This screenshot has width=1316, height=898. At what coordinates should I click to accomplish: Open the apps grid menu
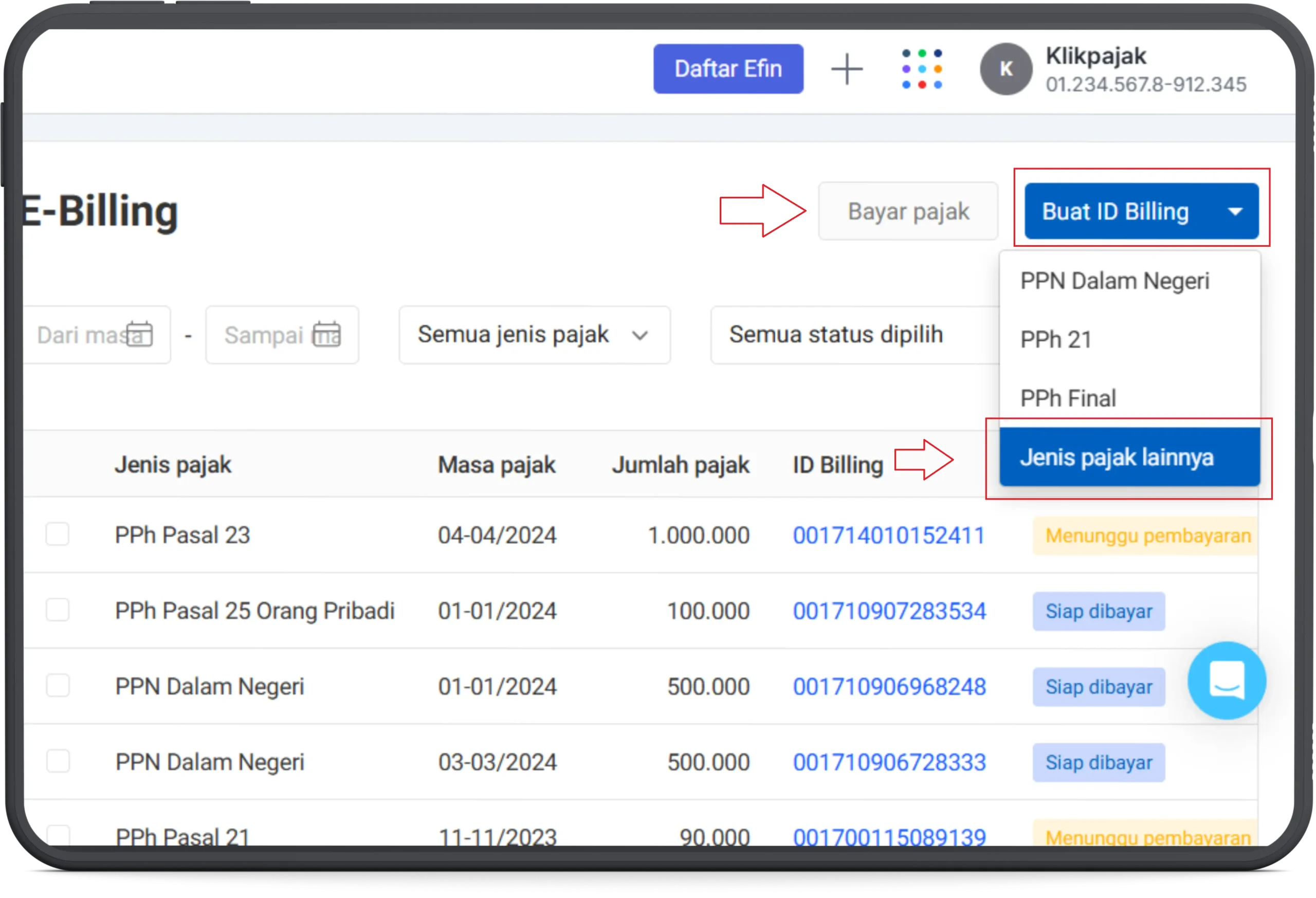point(922,68)
